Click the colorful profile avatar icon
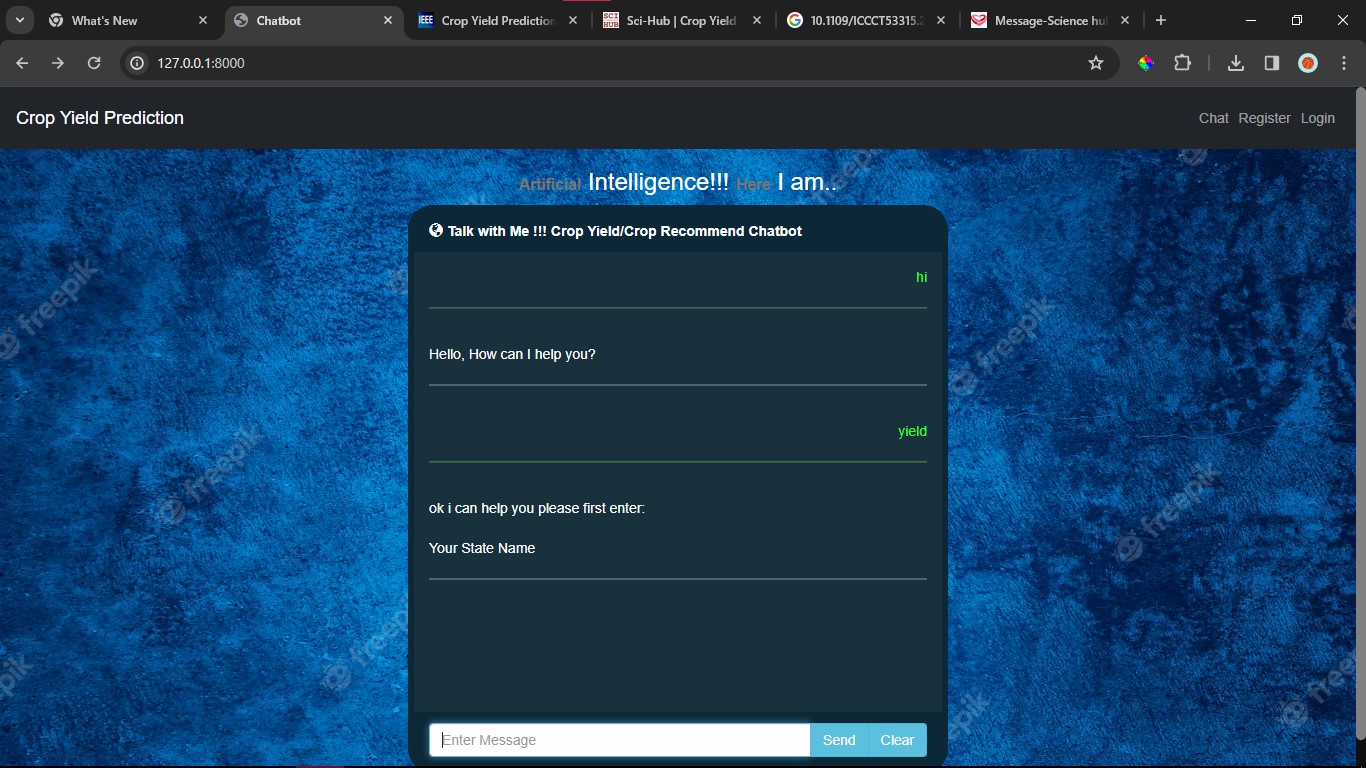1366x768 pixels. [1307, 62]
